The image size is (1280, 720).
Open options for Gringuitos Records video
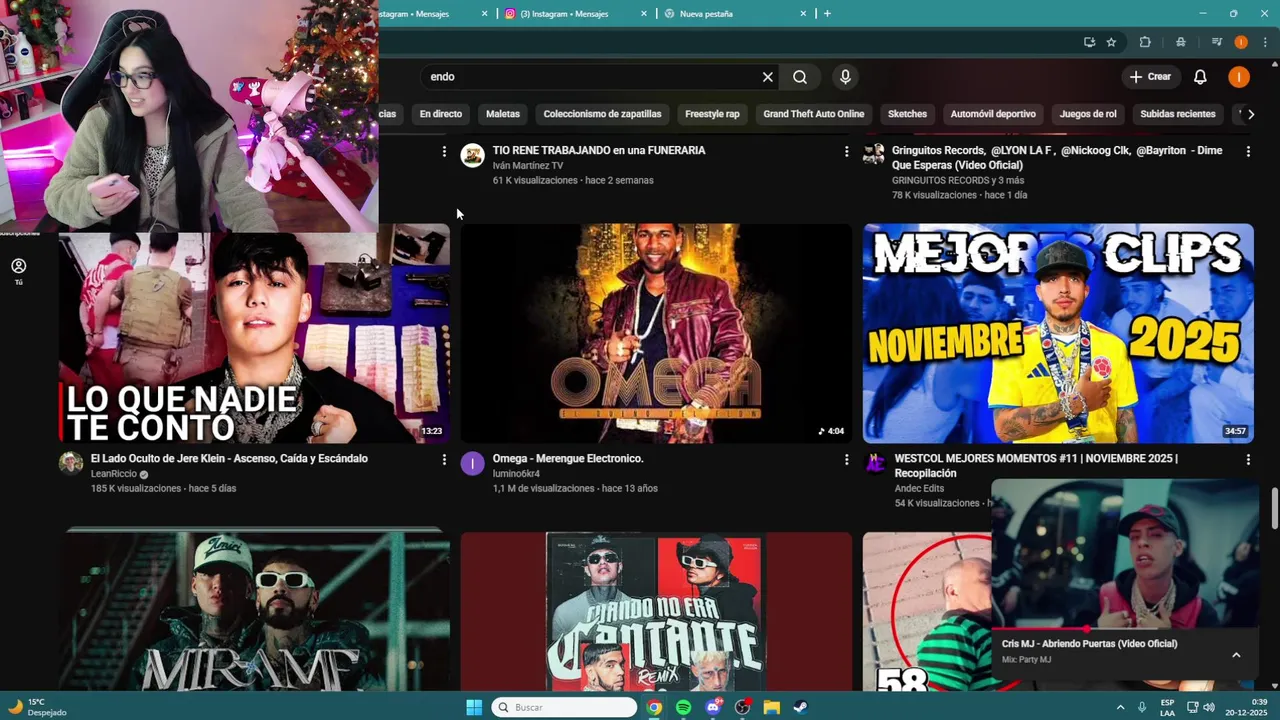tap(1248, 151)
